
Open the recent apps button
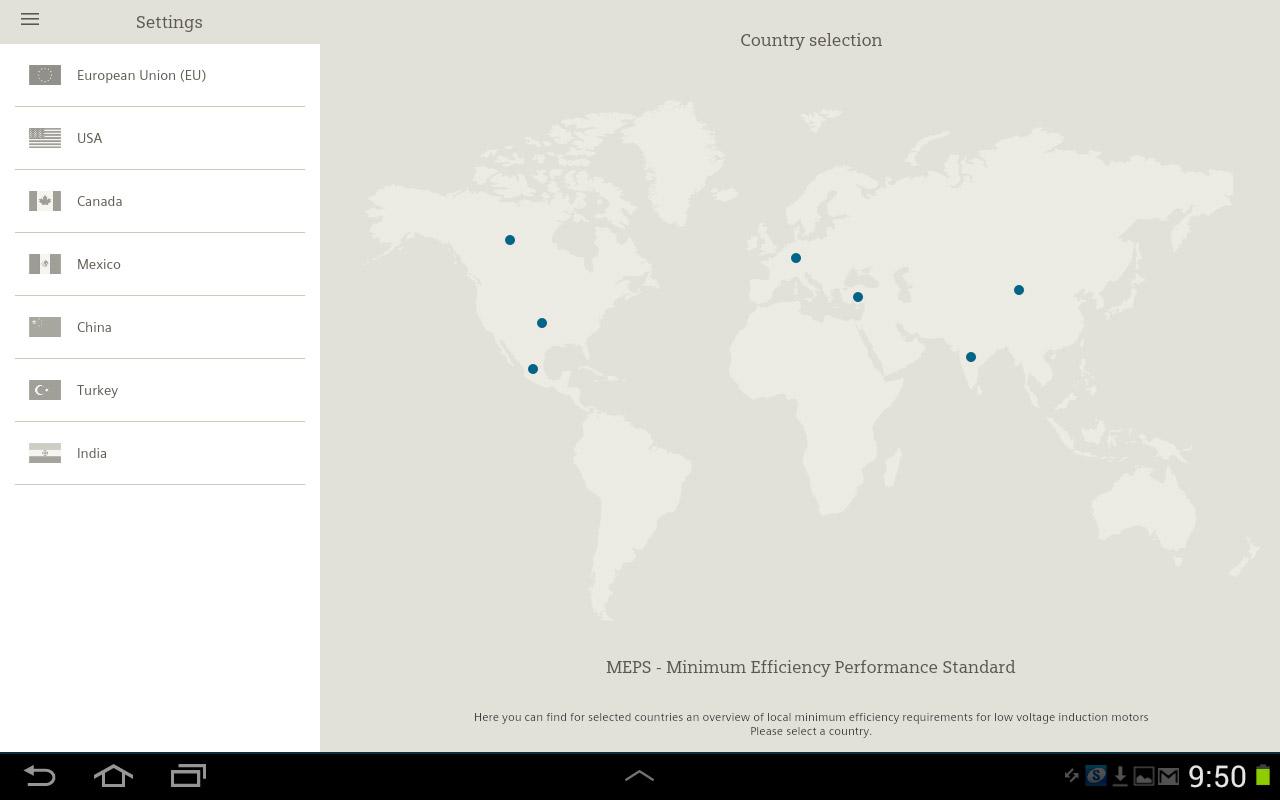pyautogui.click(x=188, y=776)
